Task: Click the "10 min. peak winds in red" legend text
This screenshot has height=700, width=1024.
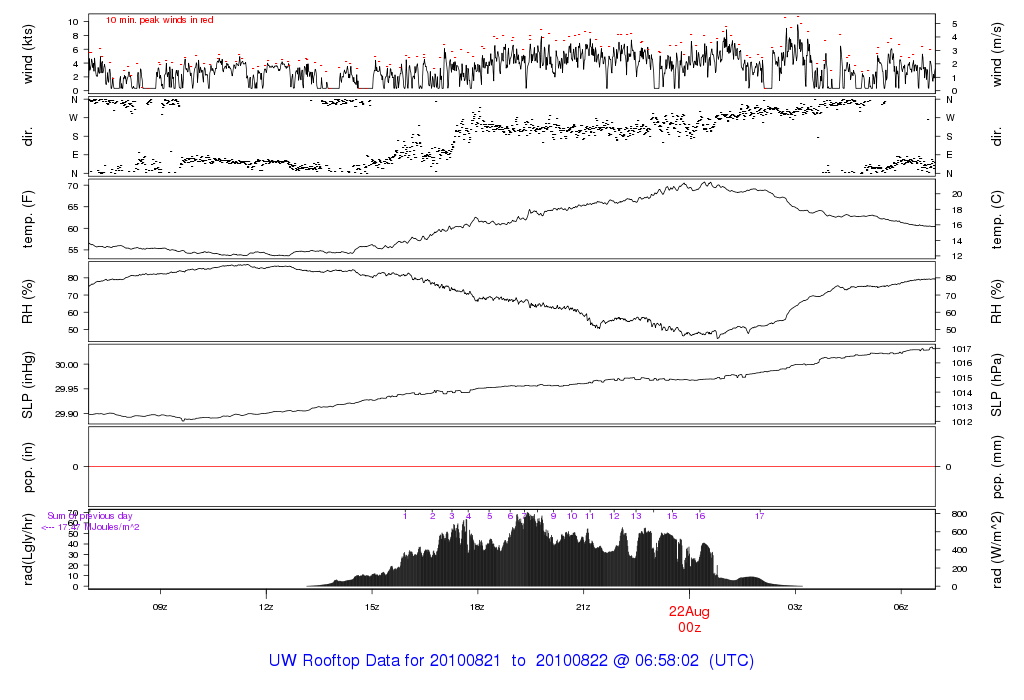Action: [x=159, y=20]
